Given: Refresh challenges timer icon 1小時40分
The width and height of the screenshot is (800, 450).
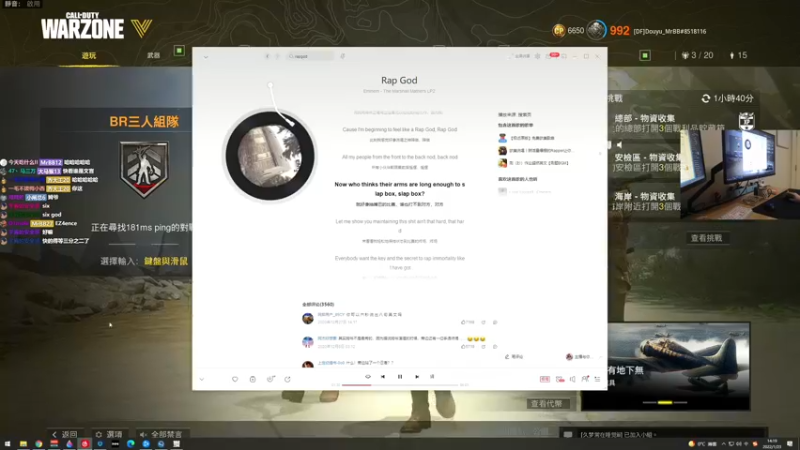Looking at the screenshot, I should (706, 98).
